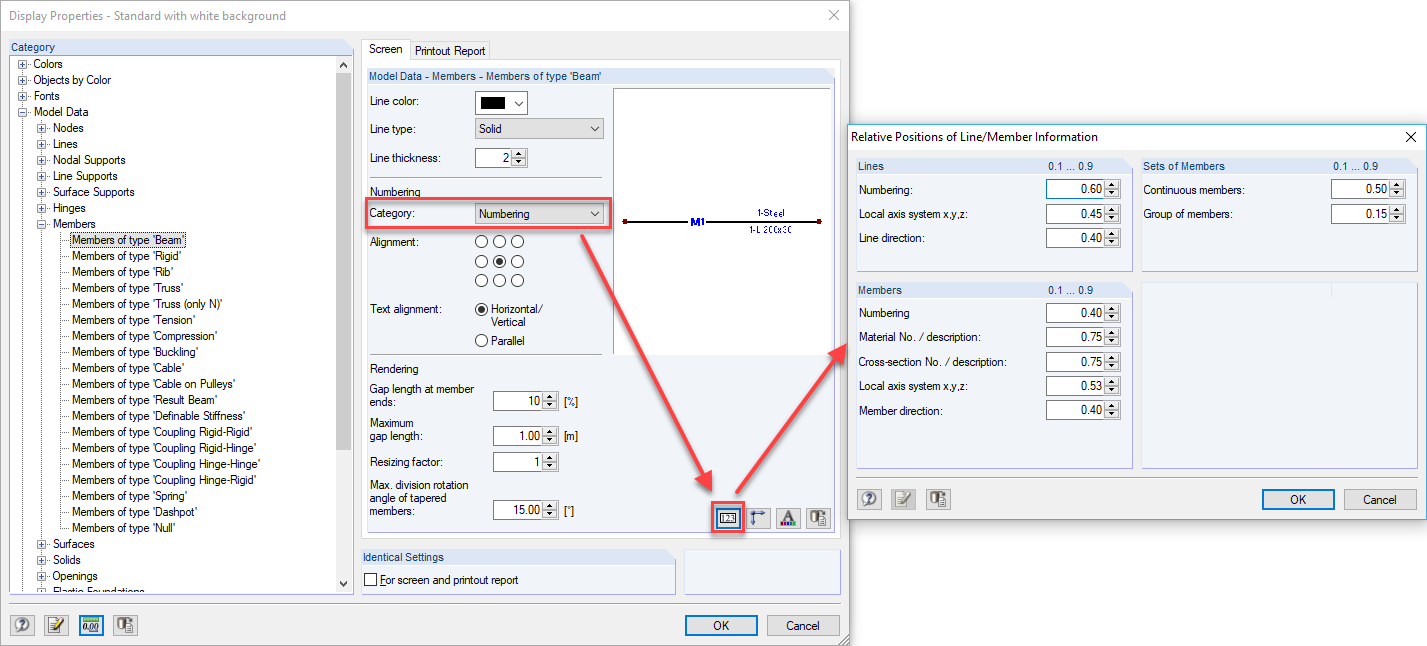Screen dimensions: 1427x646
Task: Select top-center alignment radio button
Action: click(x=500, y=242)
